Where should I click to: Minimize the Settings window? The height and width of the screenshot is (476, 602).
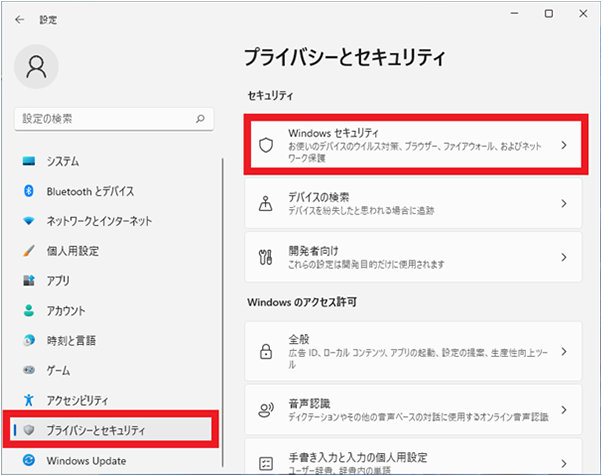click(514, 13)
